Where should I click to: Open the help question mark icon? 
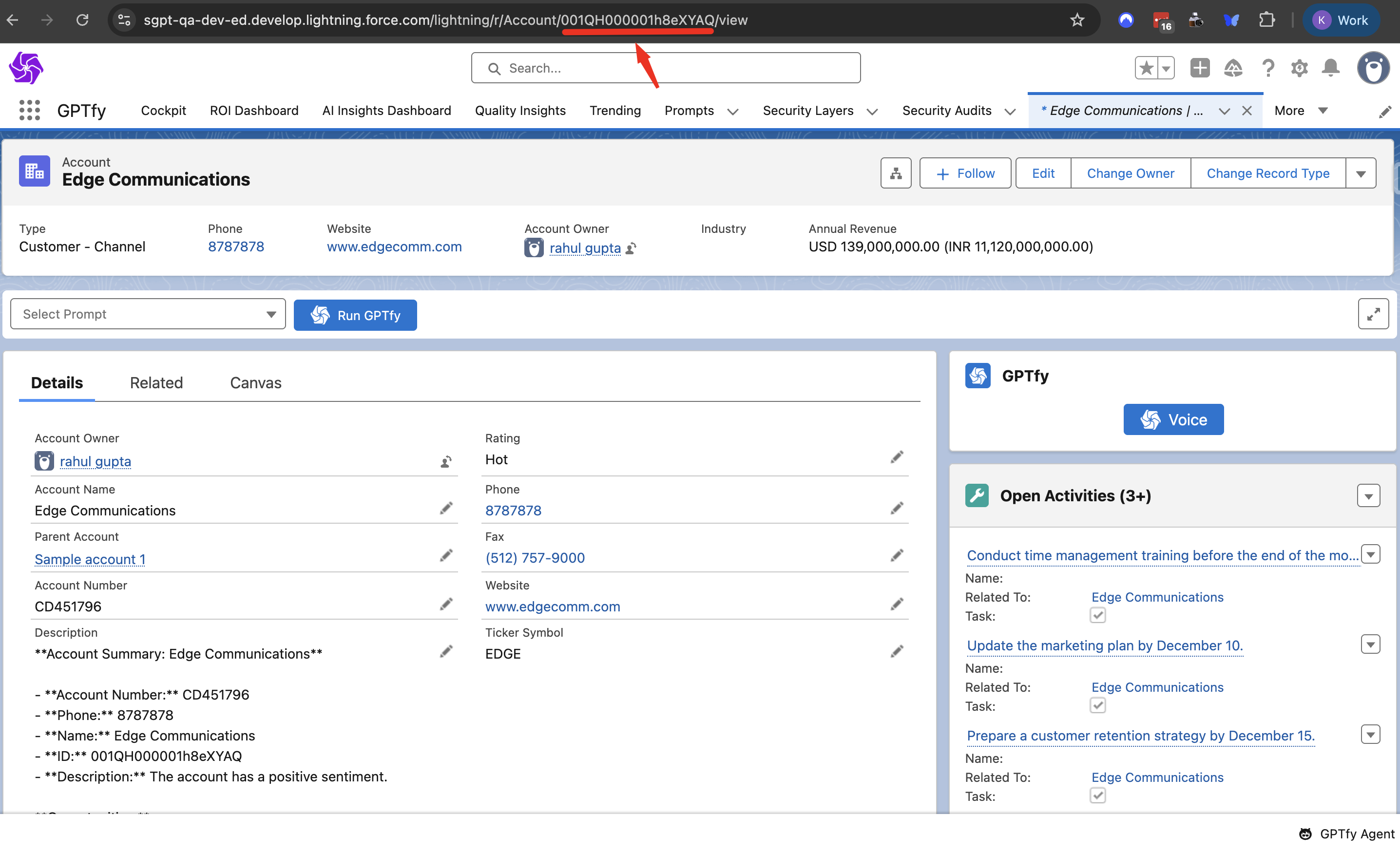(x=1267, y=68)
